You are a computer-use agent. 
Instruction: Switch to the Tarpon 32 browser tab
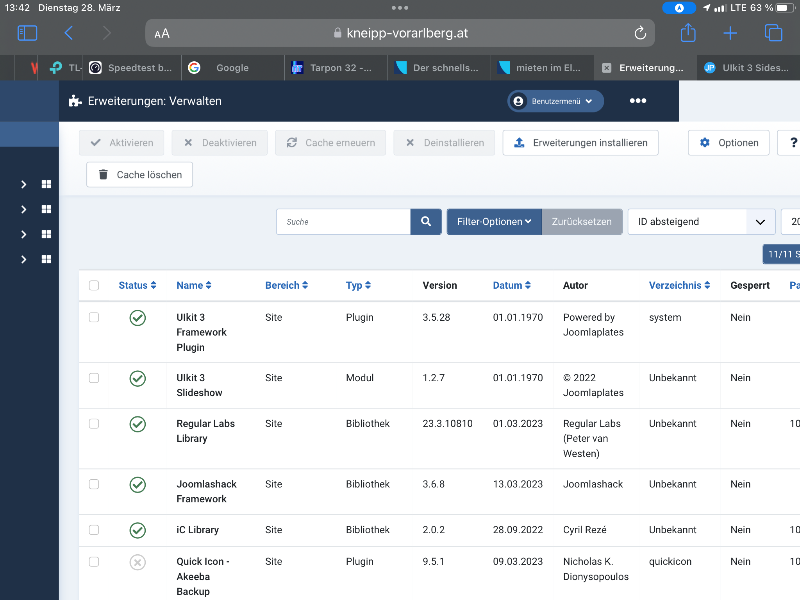pyautogui.click(x=336, y=68)
